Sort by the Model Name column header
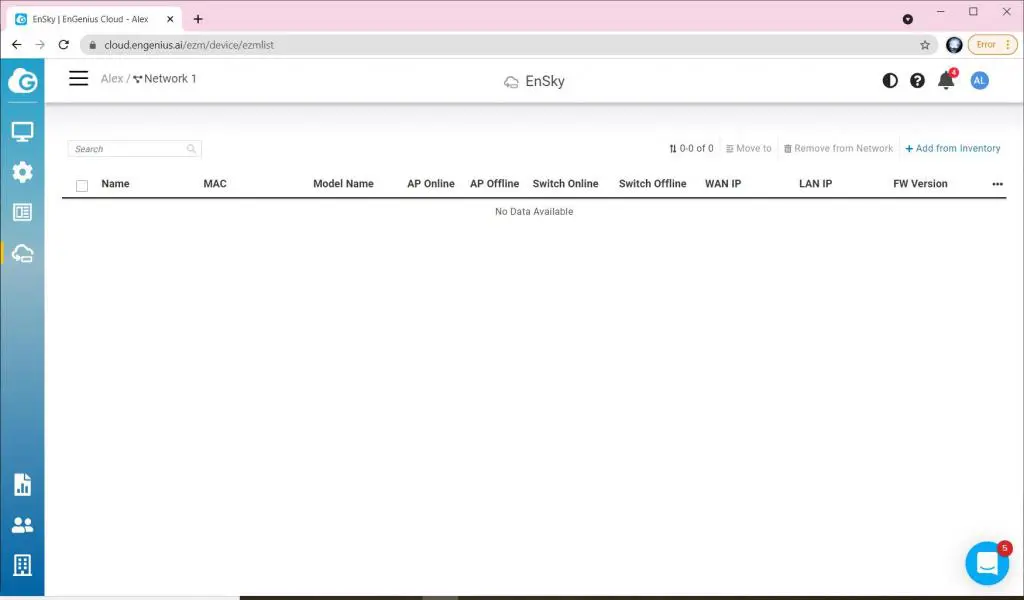Screen dimensions: 1024x600 tap(344, 184)
